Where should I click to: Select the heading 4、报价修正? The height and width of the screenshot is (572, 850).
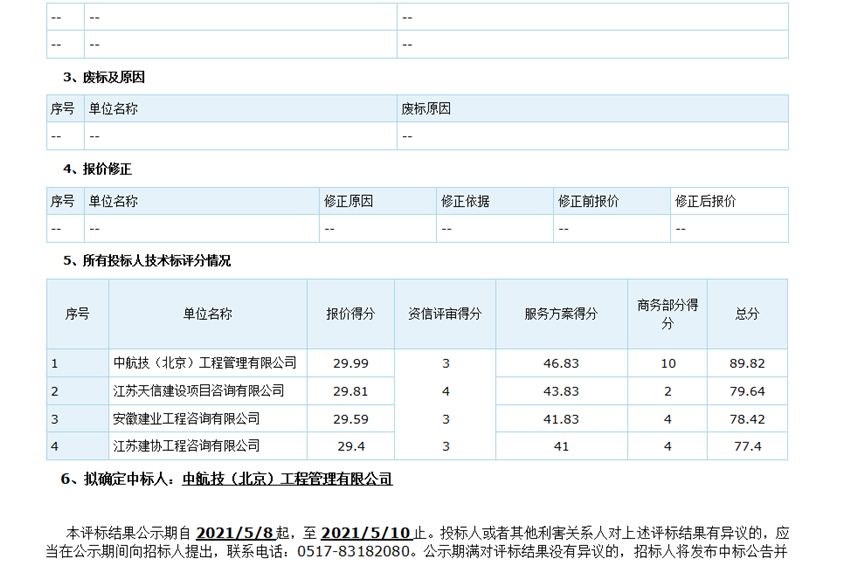pos(97,169)
